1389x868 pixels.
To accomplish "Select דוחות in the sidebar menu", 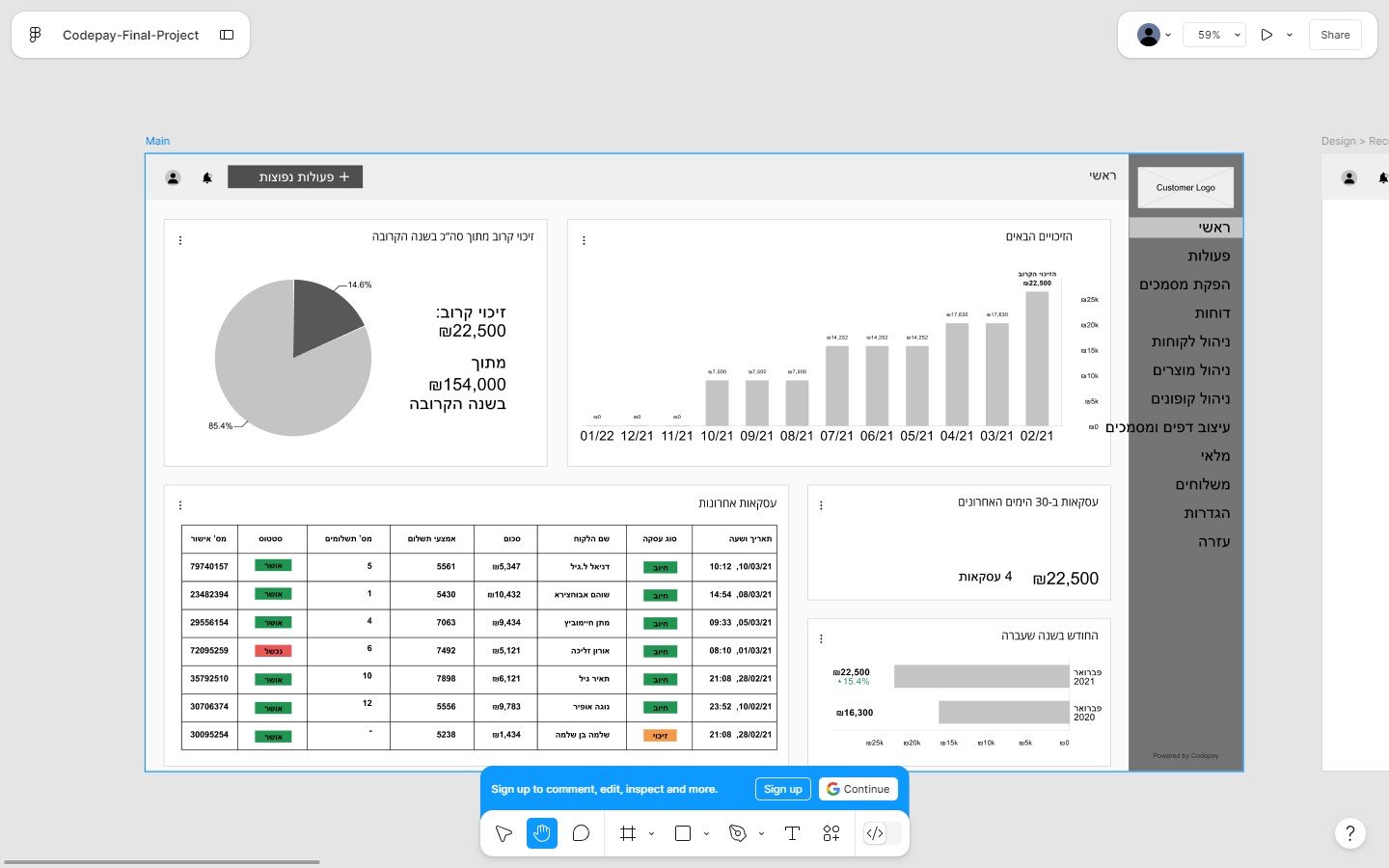I will [1212, 313].
